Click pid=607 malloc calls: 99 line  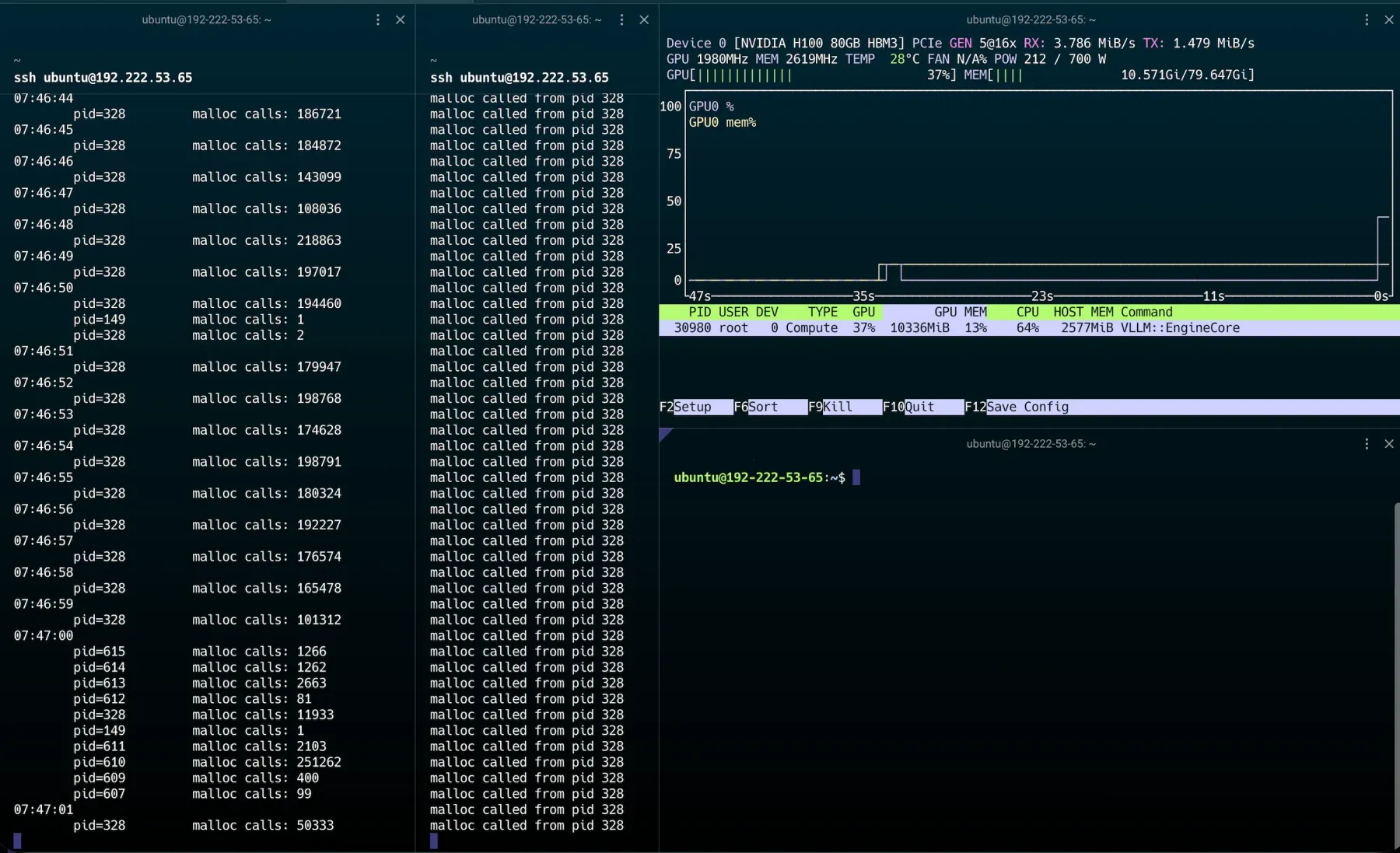(x=192, y=794)
